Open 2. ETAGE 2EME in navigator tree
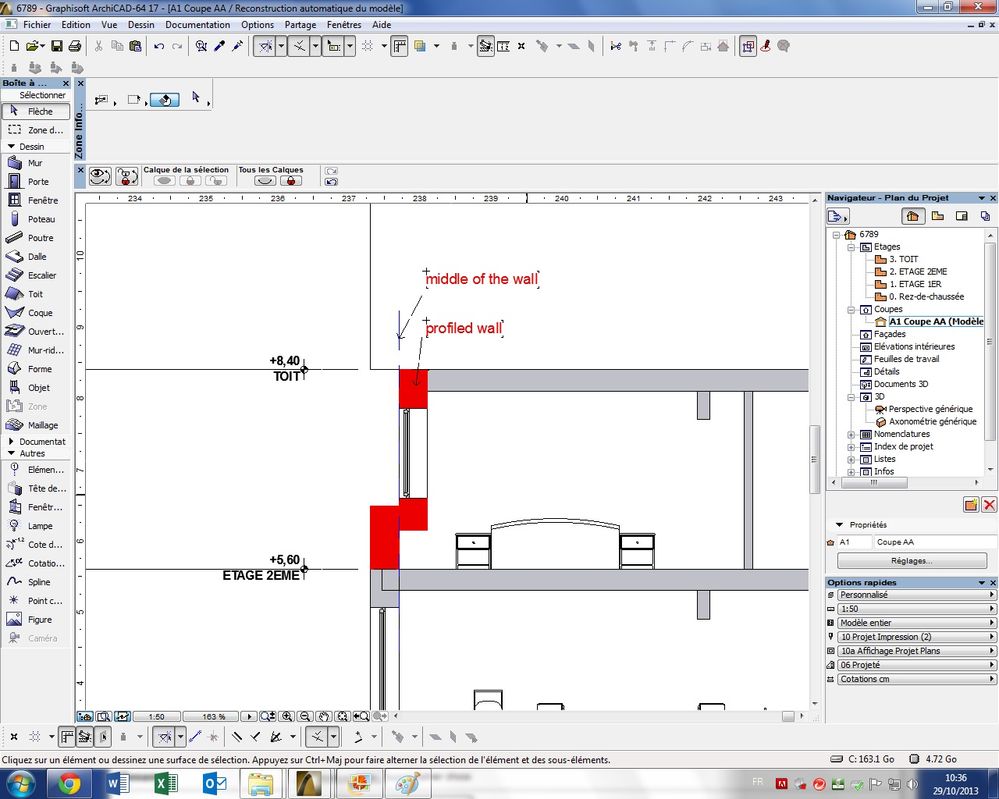 point(918,272)
